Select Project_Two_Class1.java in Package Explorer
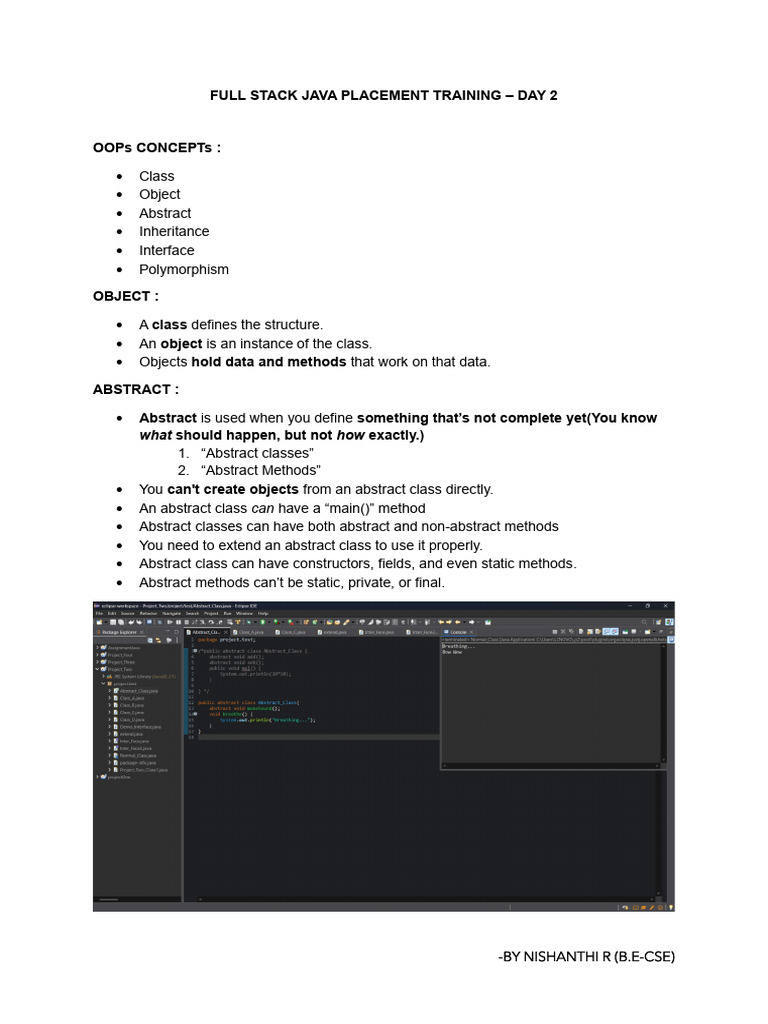 pos(144,770)
